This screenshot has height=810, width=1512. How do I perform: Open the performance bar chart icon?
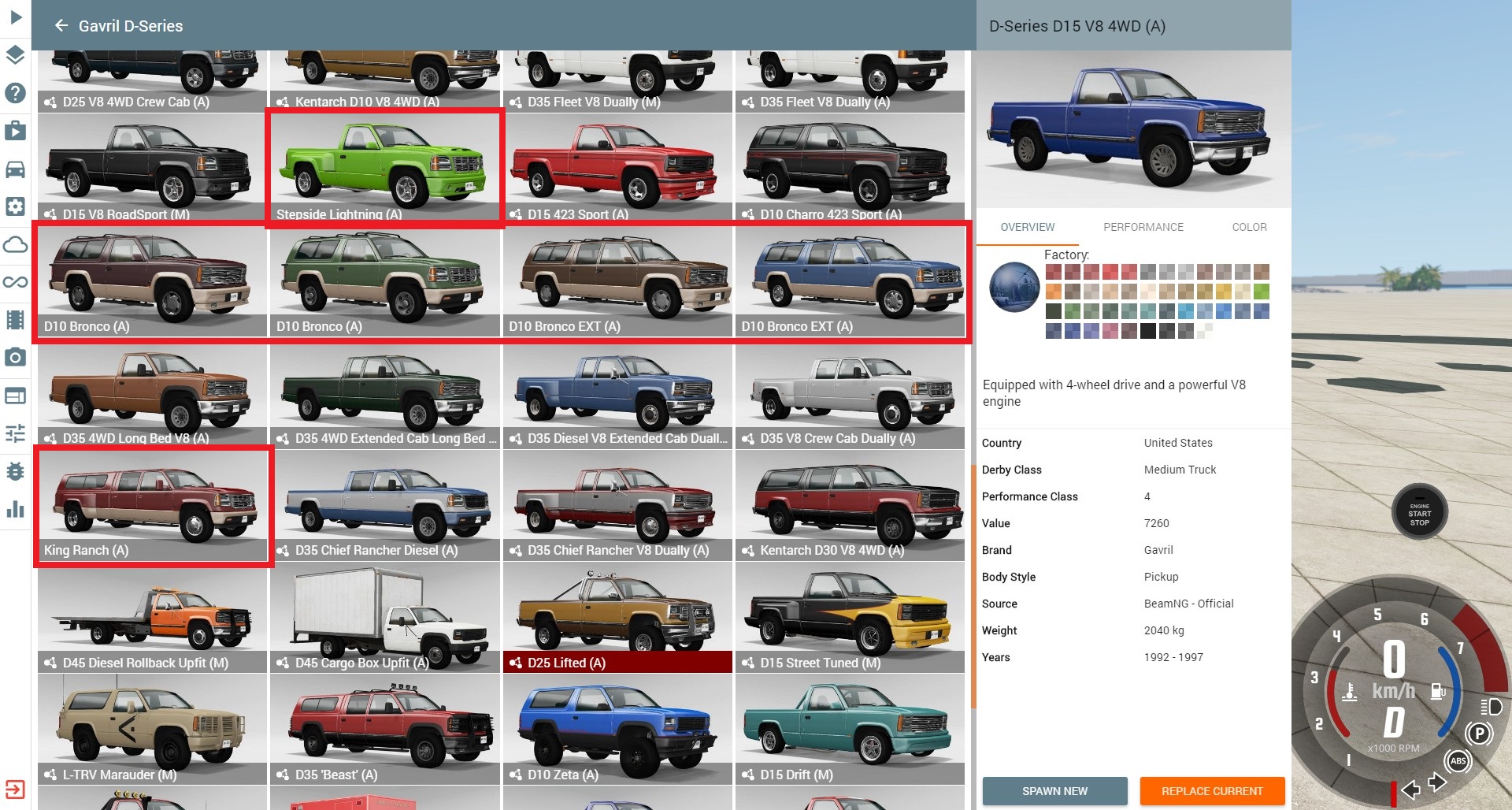point(15,509)
